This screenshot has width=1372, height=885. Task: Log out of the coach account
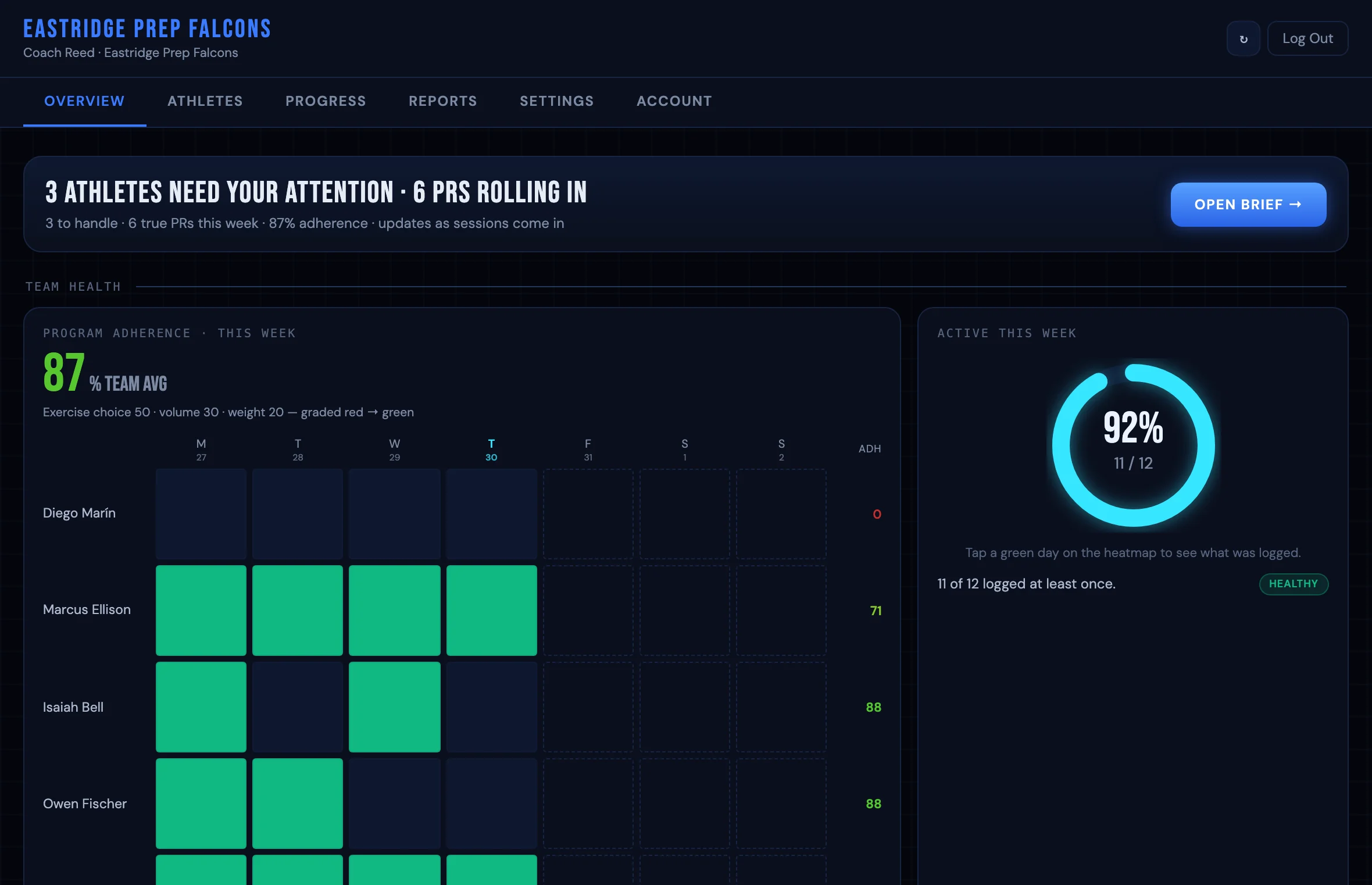(1307, 38)
